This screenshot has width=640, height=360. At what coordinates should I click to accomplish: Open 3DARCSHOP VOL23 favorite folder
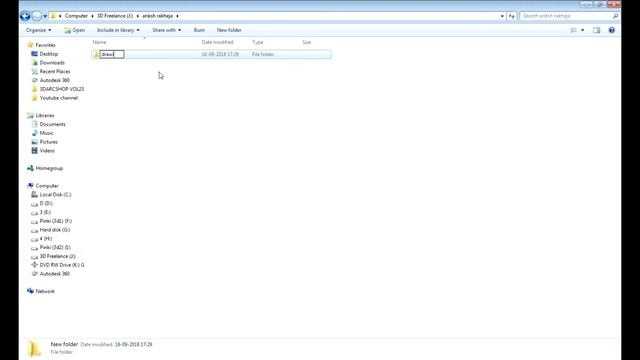pos(62,89)
